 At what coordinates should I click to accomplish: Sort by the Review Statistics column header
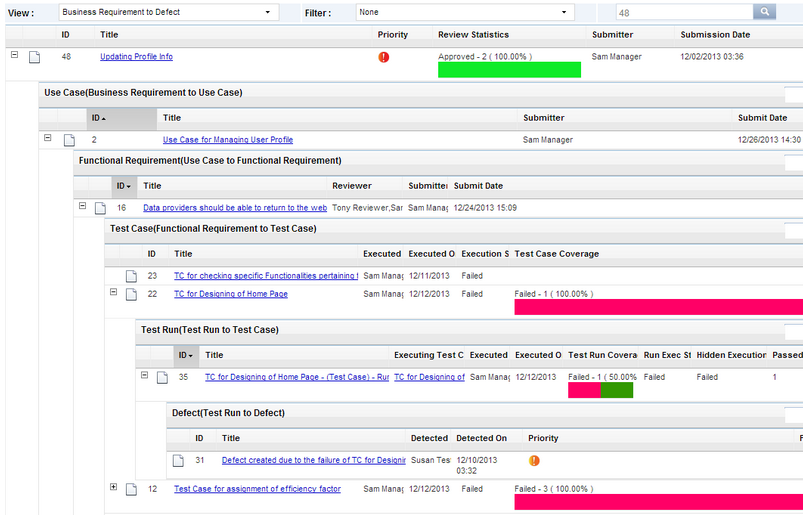pyautogui.click(x=473, y=35)
